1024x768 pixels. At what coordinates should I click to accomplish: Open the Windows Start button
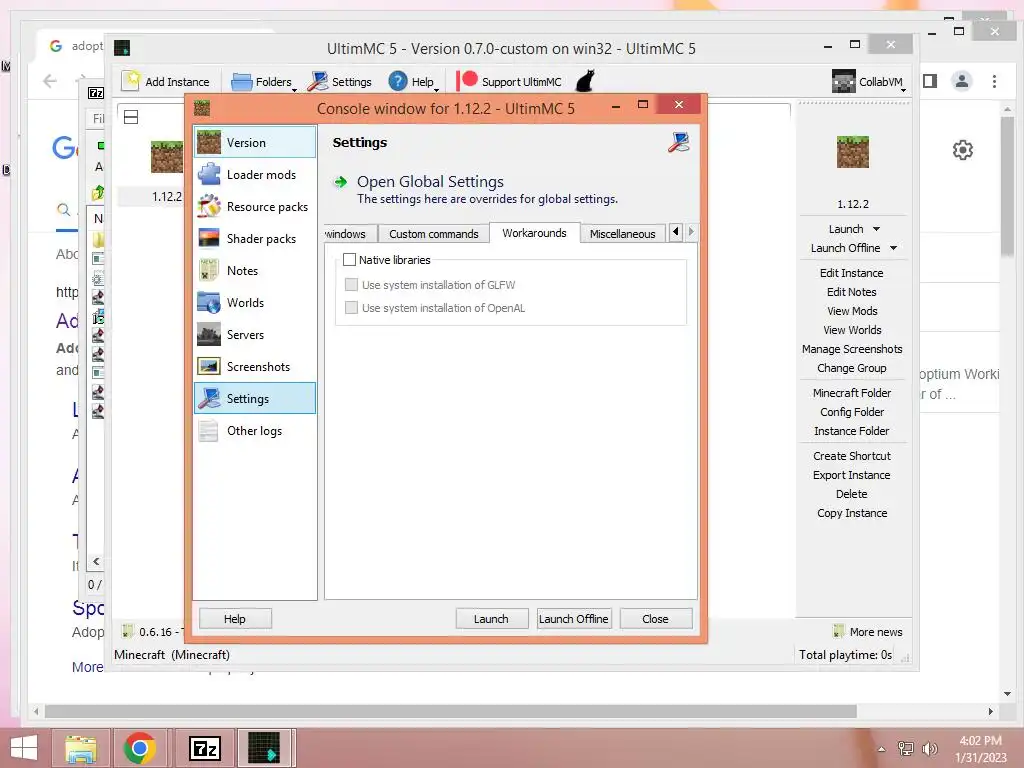(x=24, y=748)
